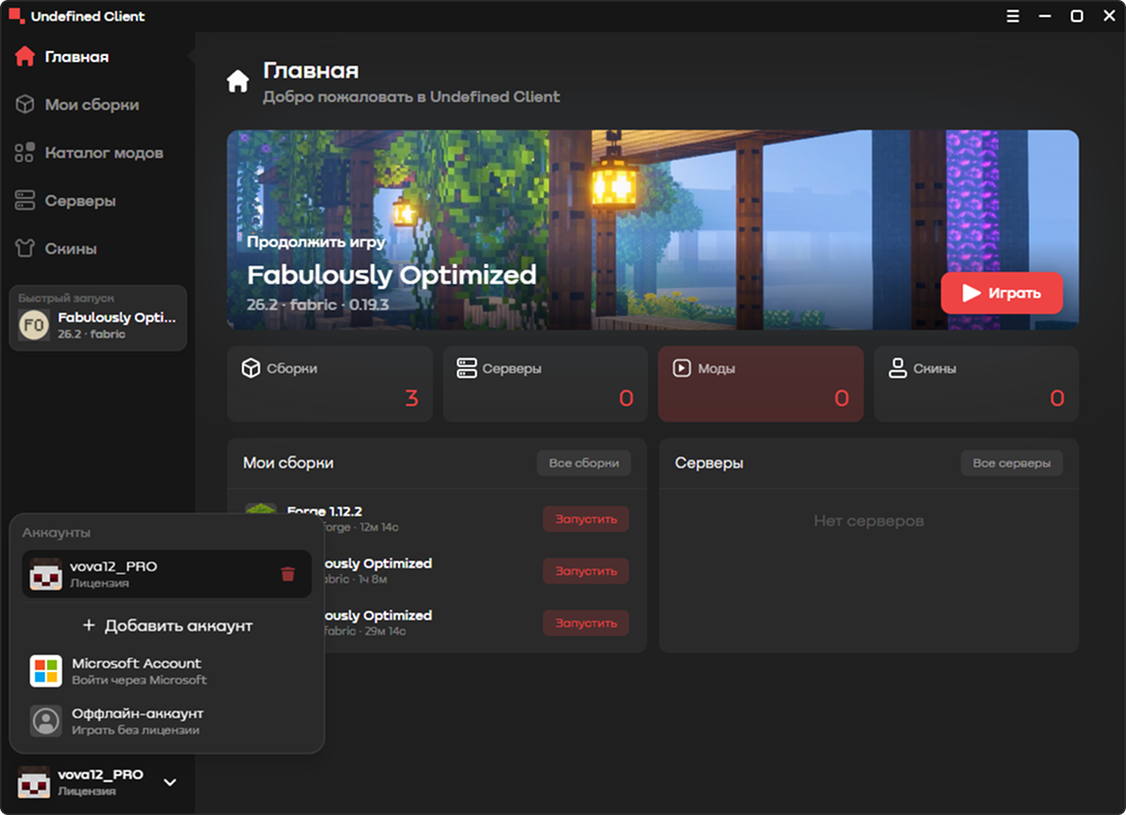The image size is (1126, 815).
Task: Click the Undefined Client logo icon
Action: tap(16, 16)
